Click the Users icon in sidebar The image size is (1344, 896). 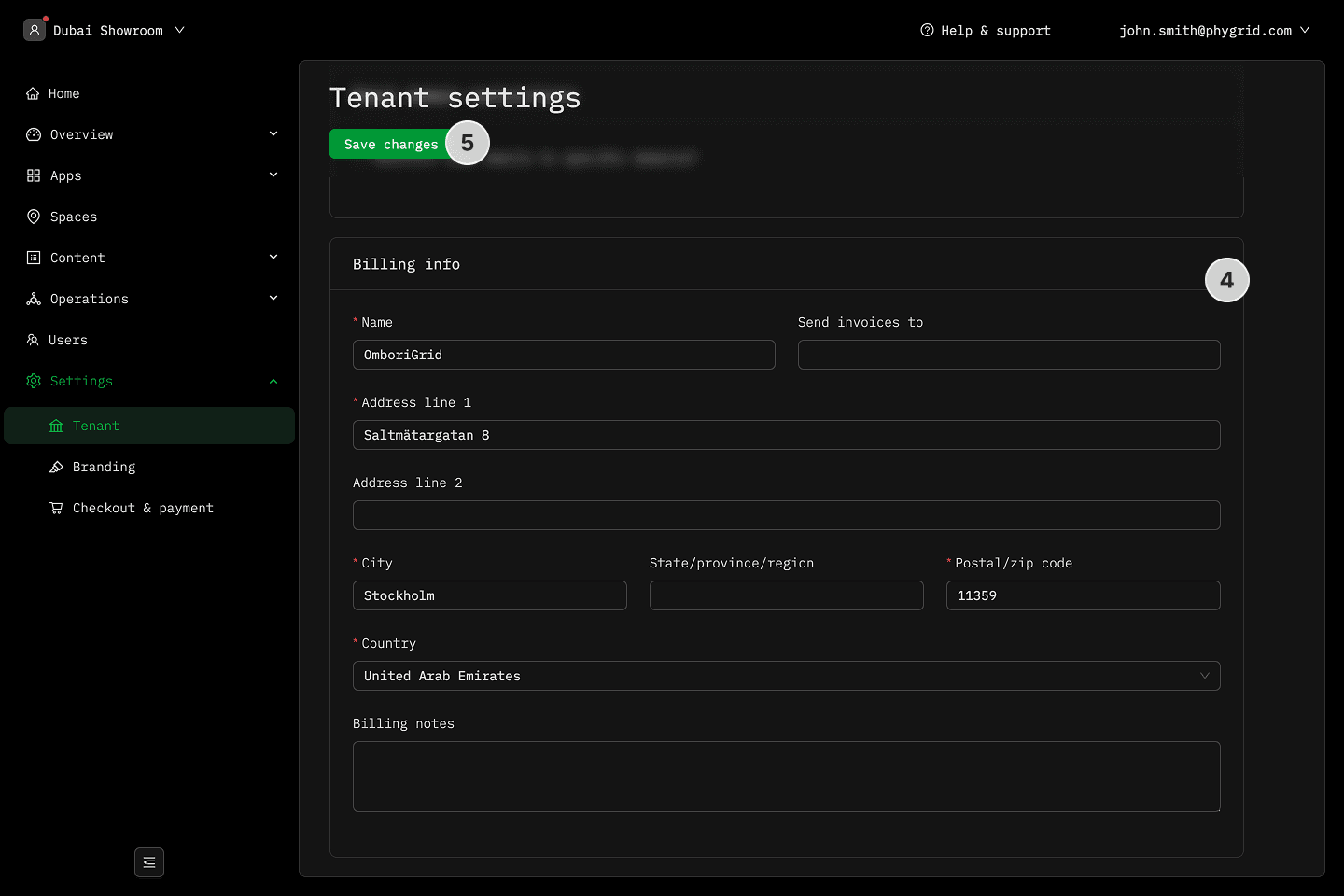pos(33,340)
